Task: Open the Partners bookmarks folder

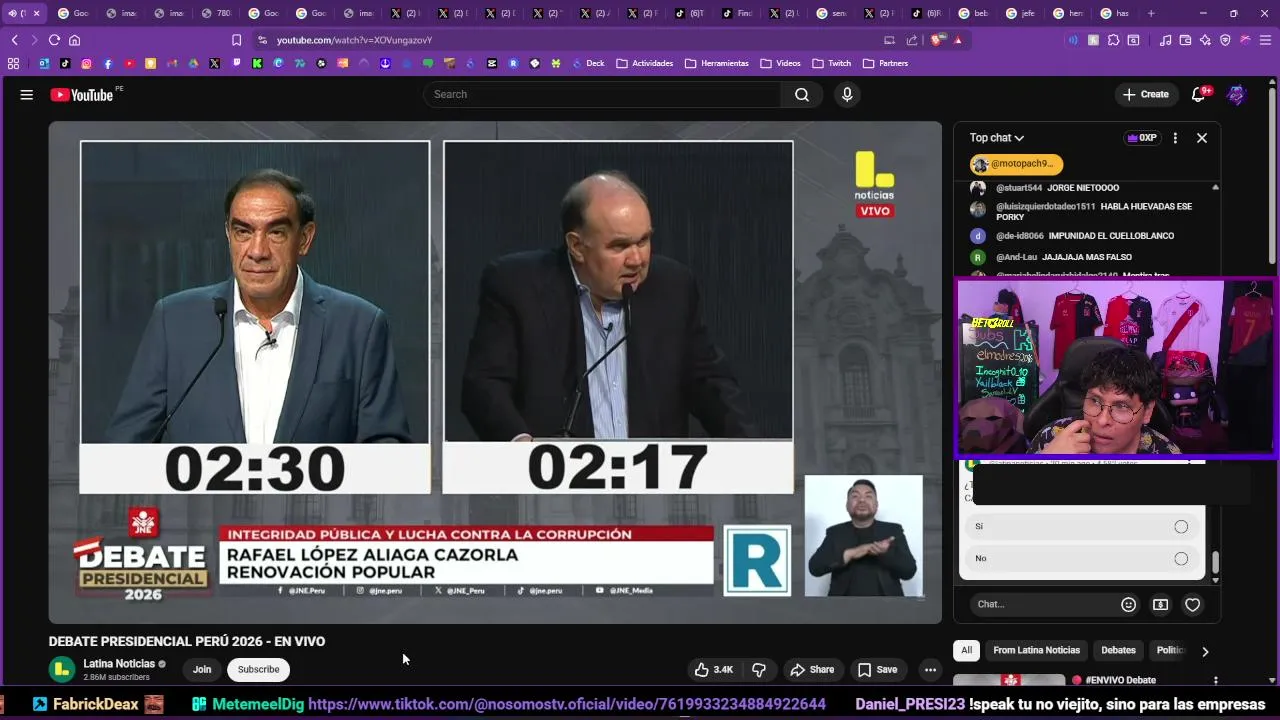Action: point(886,63)
